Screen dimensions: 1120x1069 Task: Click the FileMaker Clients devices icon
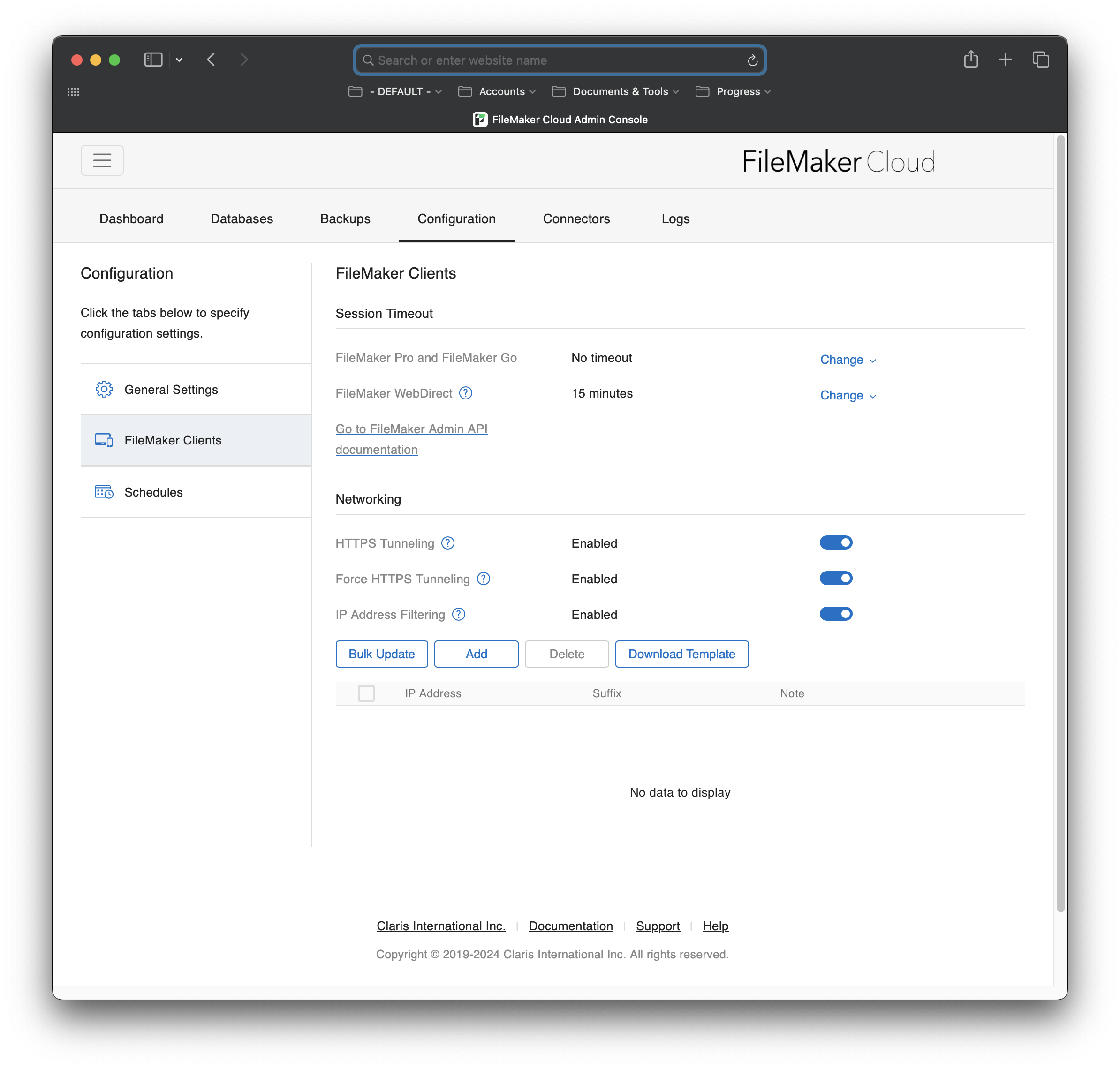[x=103, y=440]
